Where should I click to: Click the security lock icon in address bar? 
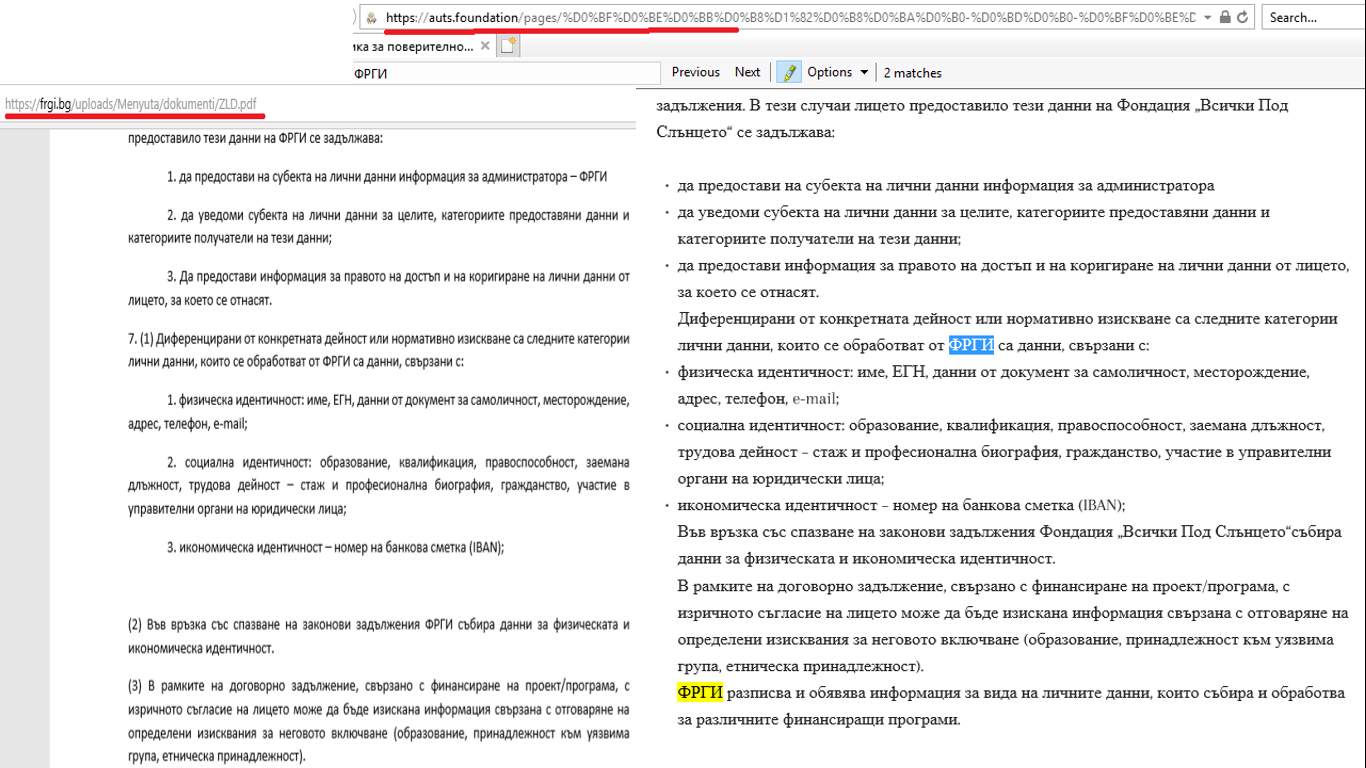[x=1225, y=17]
